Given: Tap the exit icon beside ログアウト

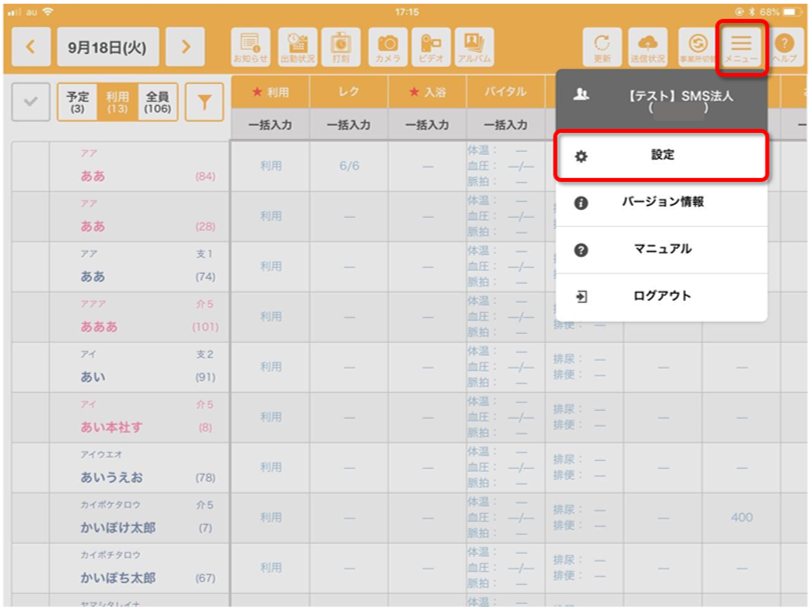Looking at the screenshot, I should pyautogui.click(x=581, y=297).
